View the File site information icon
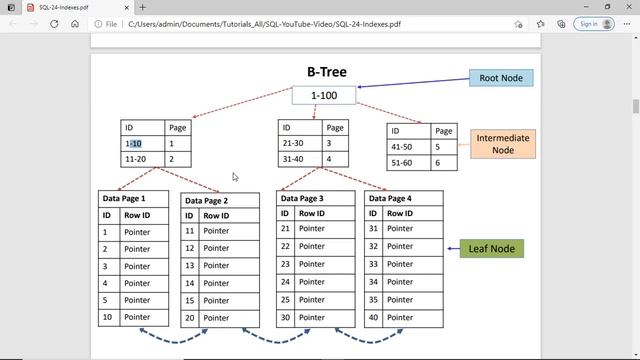This screenshot has width=640, height=360. tap(98, 24)
